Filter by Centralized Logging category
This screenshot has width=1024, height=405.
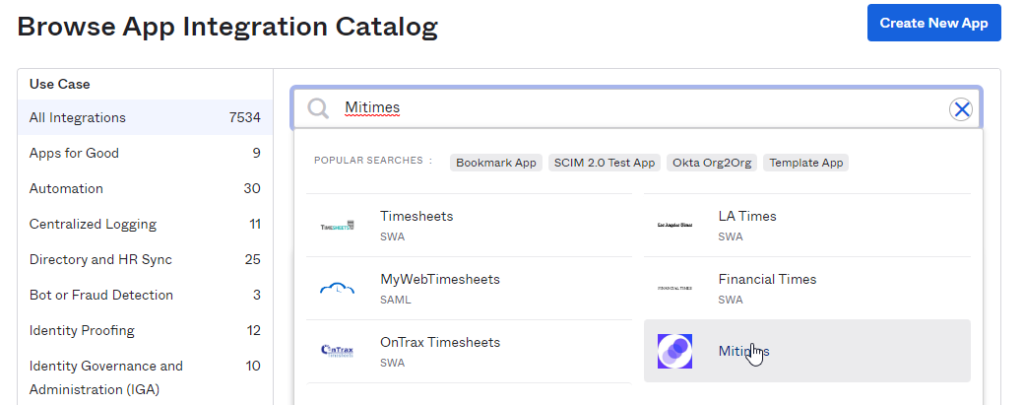(x=145, y=224)
